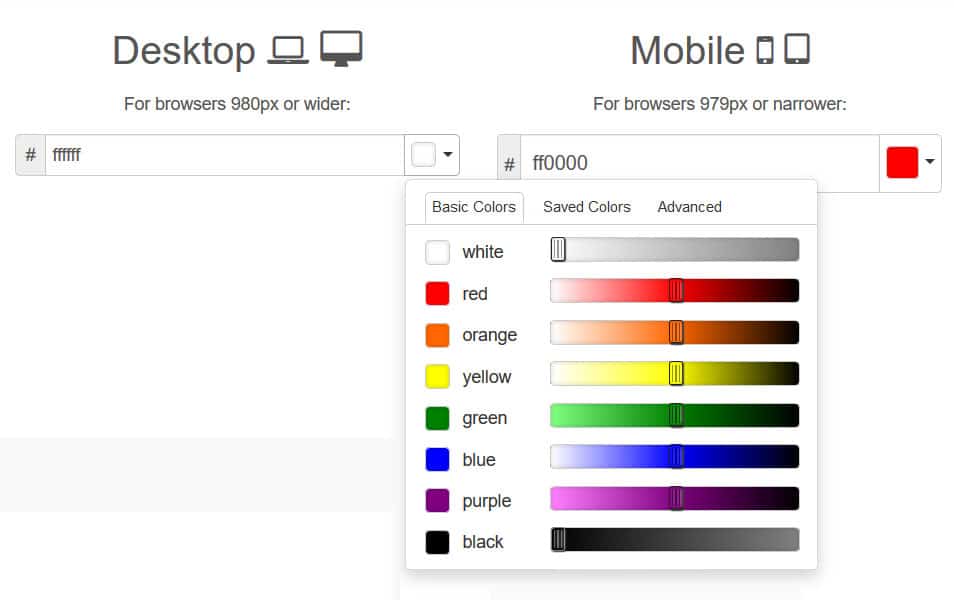The height and width of the screenshot is (600, 954).
Task: Click the smartphone icon beside Mobile heading
Action: tap(765, 50)
